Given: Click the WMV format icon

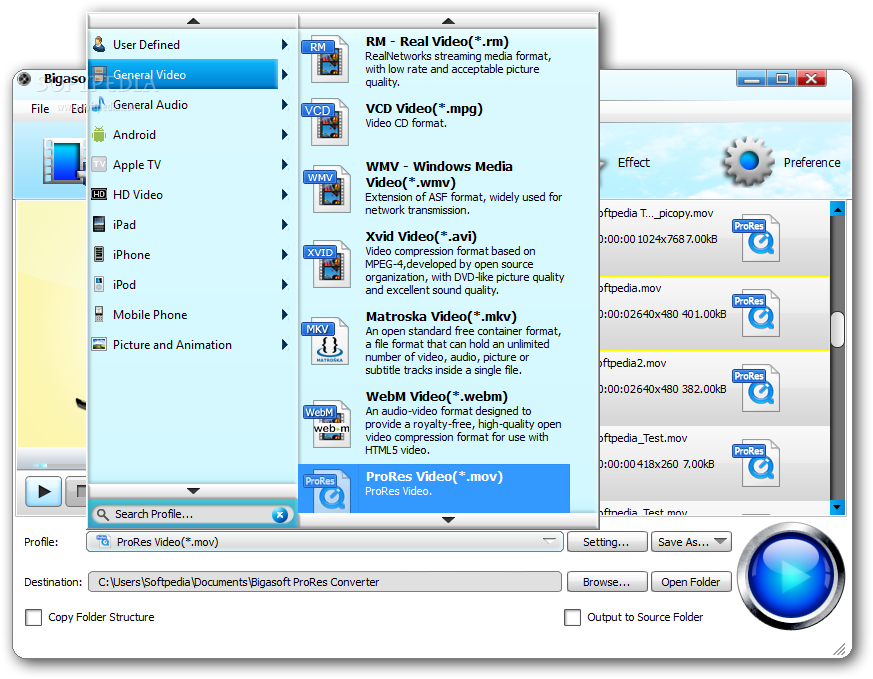Looking at the screenshot, I should coord(327,189).
